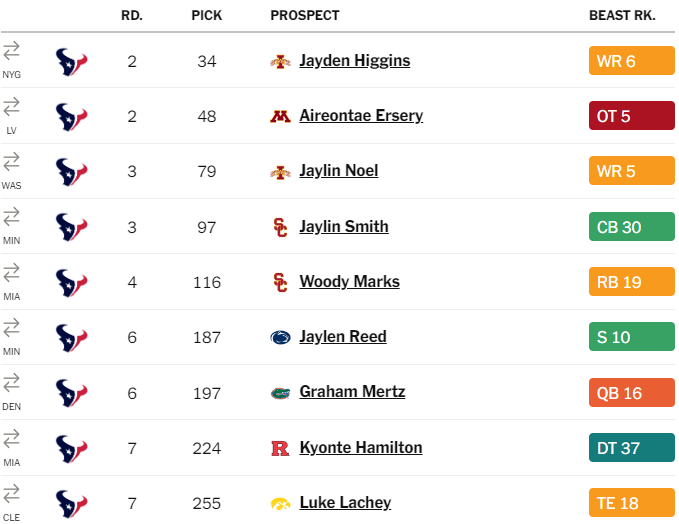Open Jayden Higgins prospect link

coord(355,61)
